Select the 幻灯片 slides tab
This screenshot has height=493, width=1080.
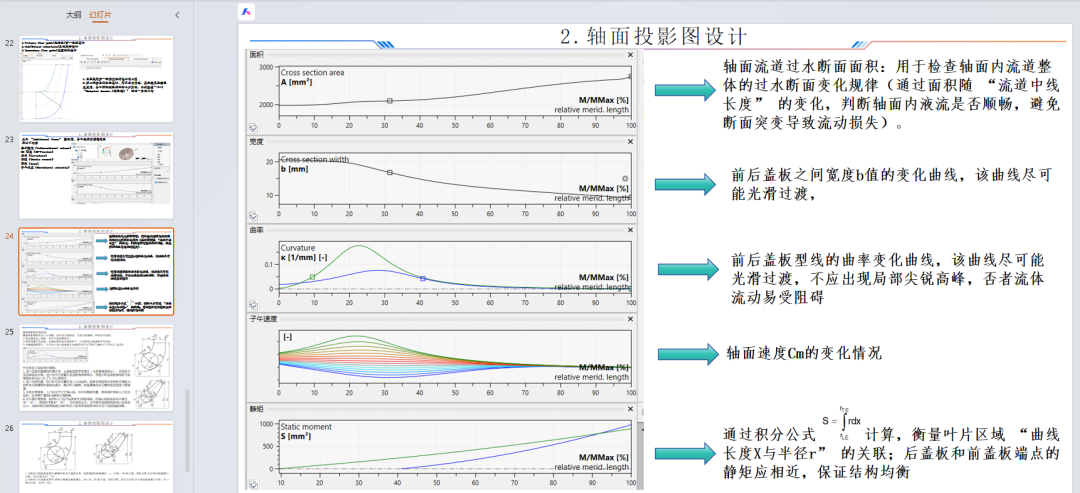99,15
